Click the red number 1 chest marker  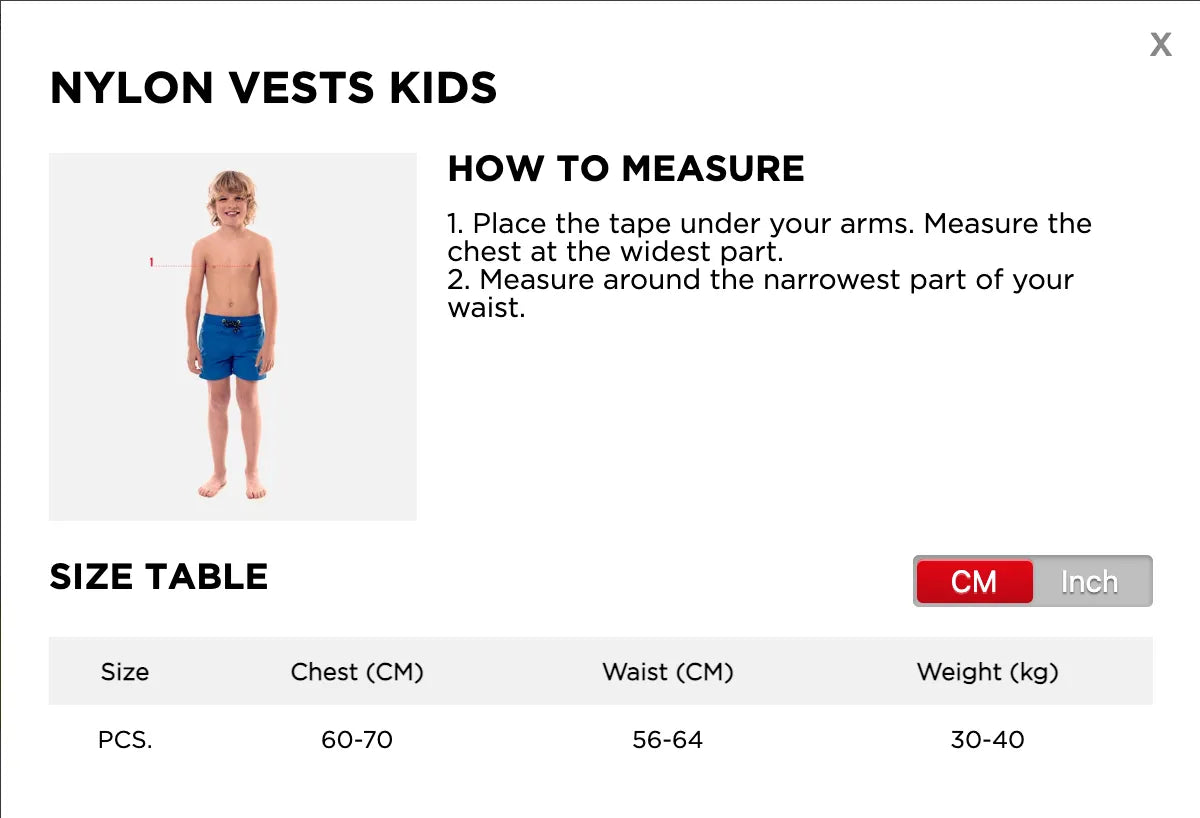click(x=151, y=263)
